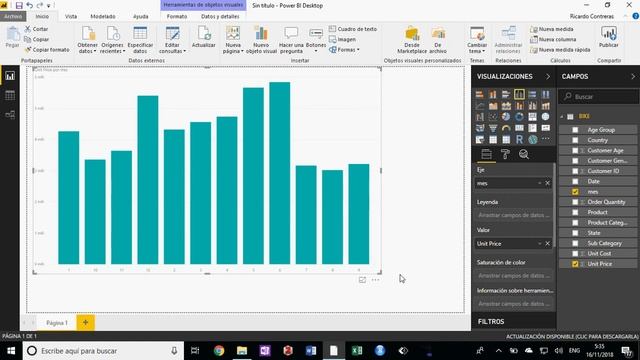This screenshot has height=360, width=640.
Task: Select the R script visual icon
Action: 519,140
